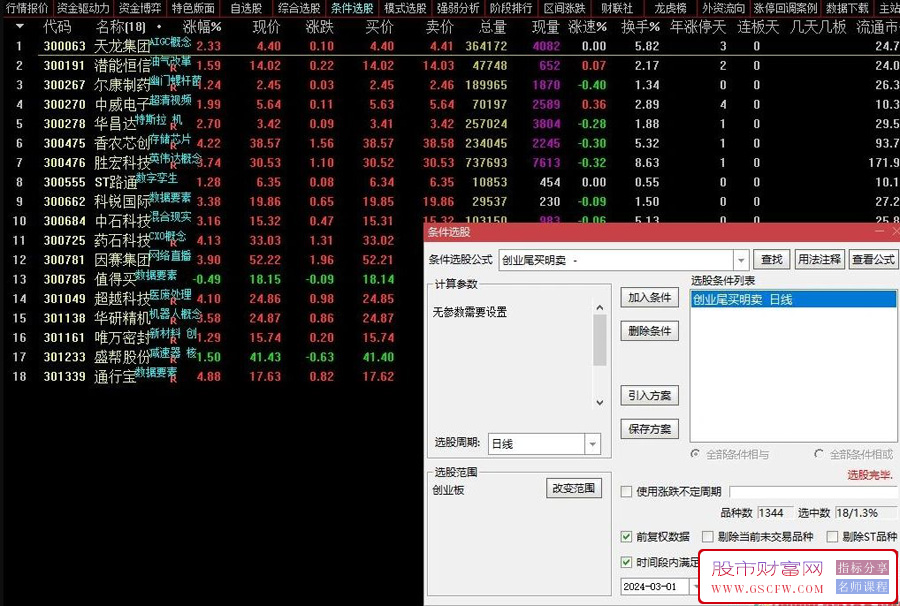Open the 选股周期 dropdown arrow
Screen dimensions: 900x606
[592, 444]
